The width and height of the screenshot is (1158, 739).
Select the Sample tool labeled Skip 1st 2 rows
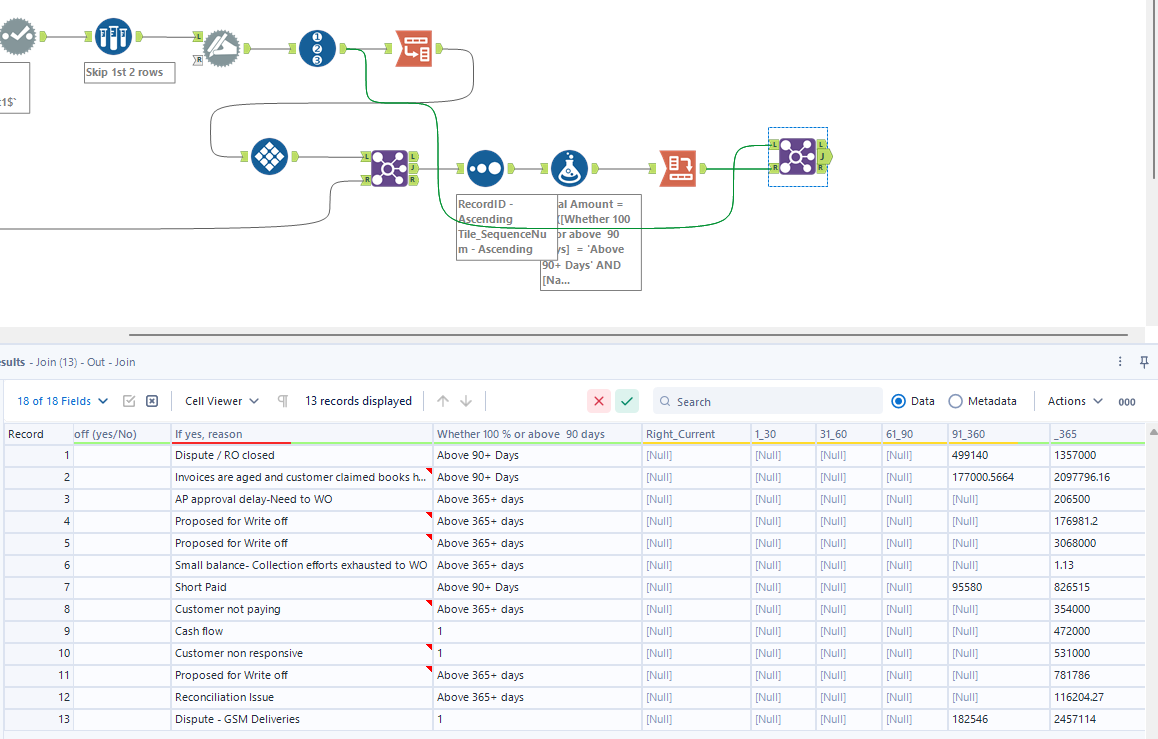[x=113, y=35]
